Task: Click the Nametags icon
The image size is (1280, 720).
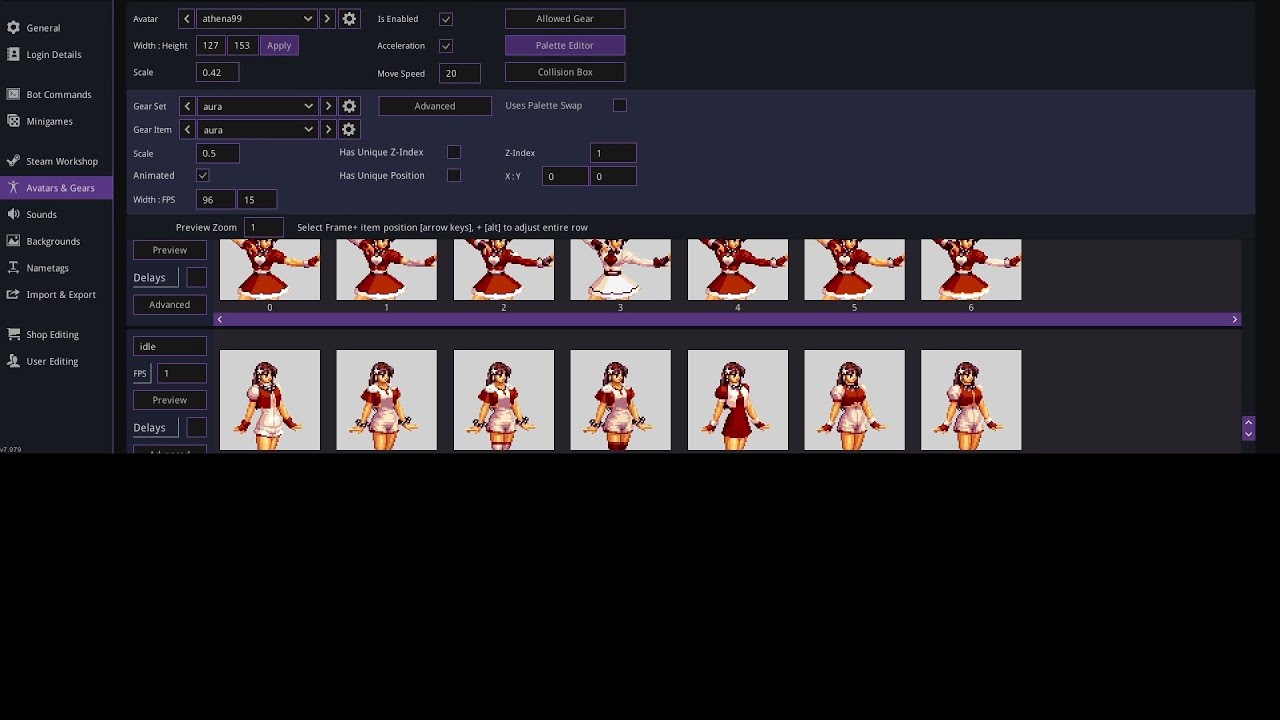Action: point(13,268)
